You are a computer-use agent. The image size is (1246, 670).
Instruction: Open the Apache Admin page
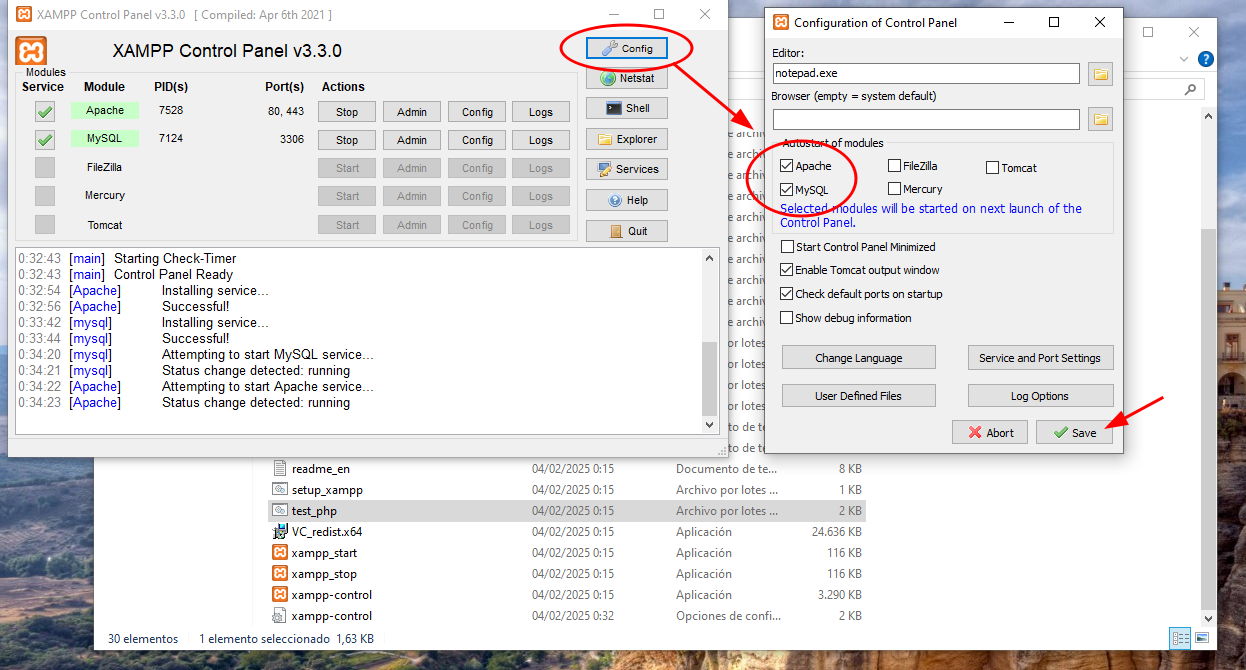[x=411, y=112]
